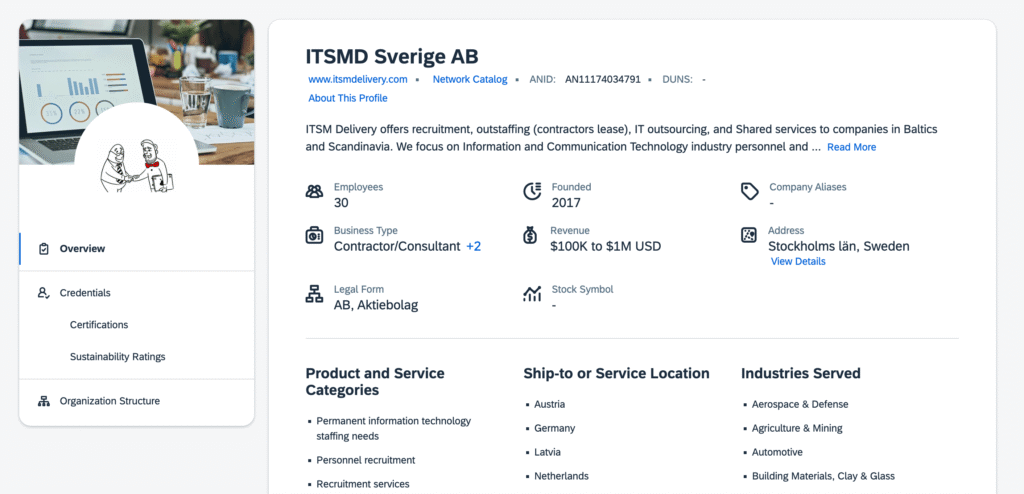Image resolution: width=1024 pixels, height=494 pixels.
Task: Click the Company Aliases tag icon
Action: pos(750,191)
